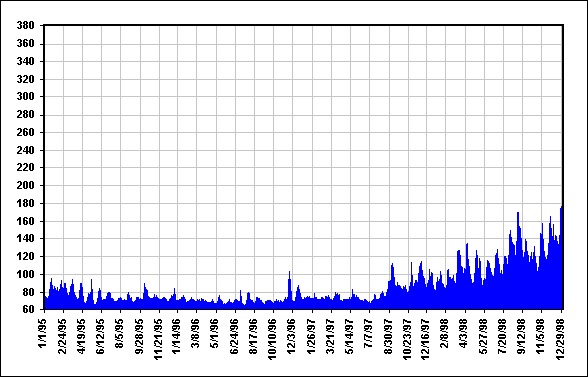The image size is (588, 377).
Task: Click the 200 y-axis label
Action: [x=26, y=186]
